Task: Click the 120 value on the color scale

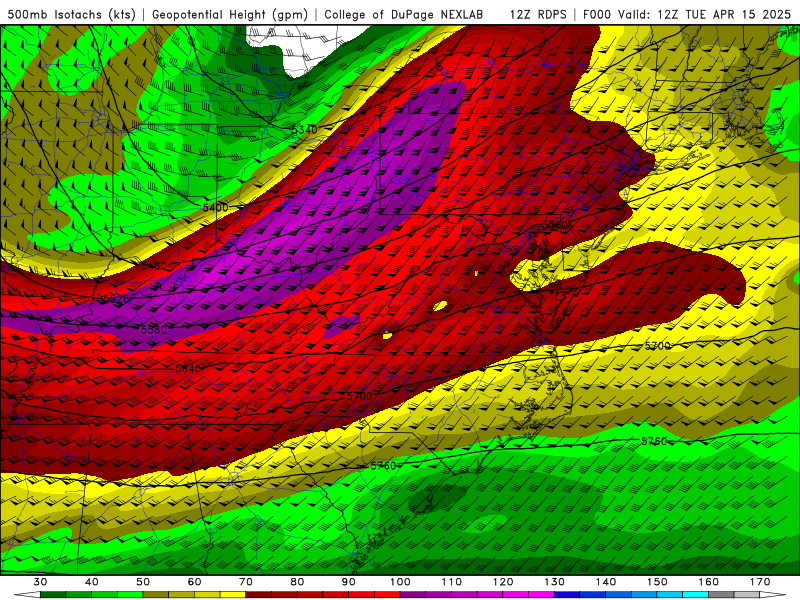Action: 503,582
